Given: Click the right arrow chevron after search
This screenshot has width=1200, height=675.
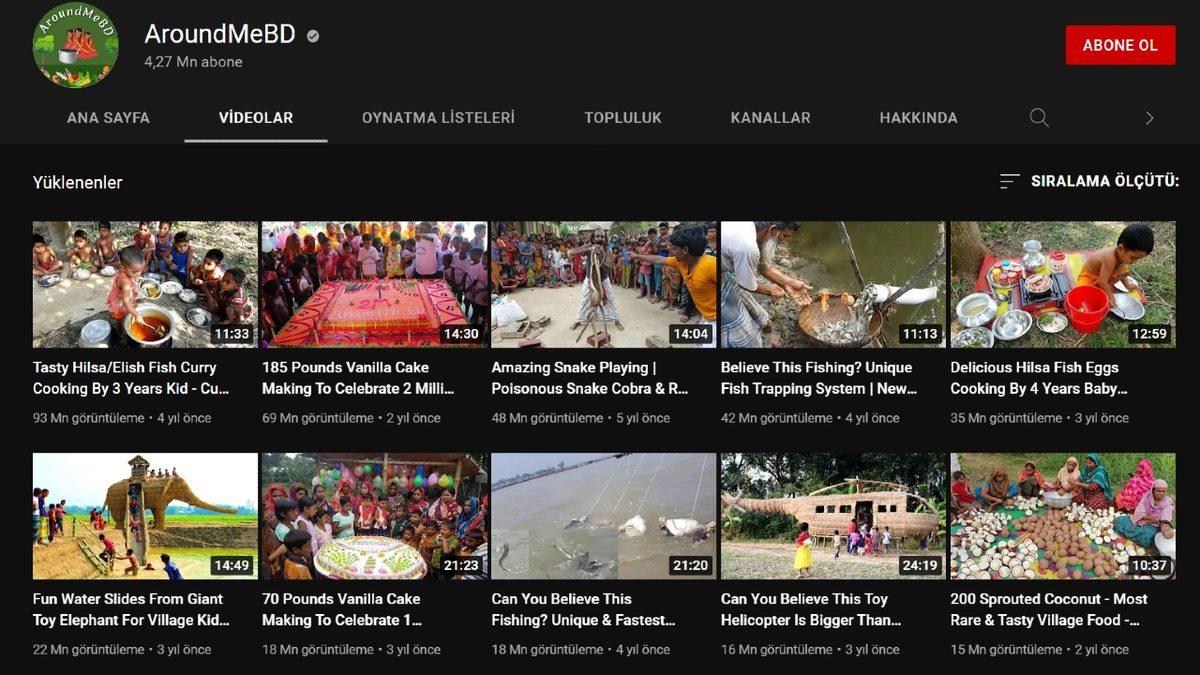Looking at the screenshot, I should pyautogui.click(x=1149, y=117).
